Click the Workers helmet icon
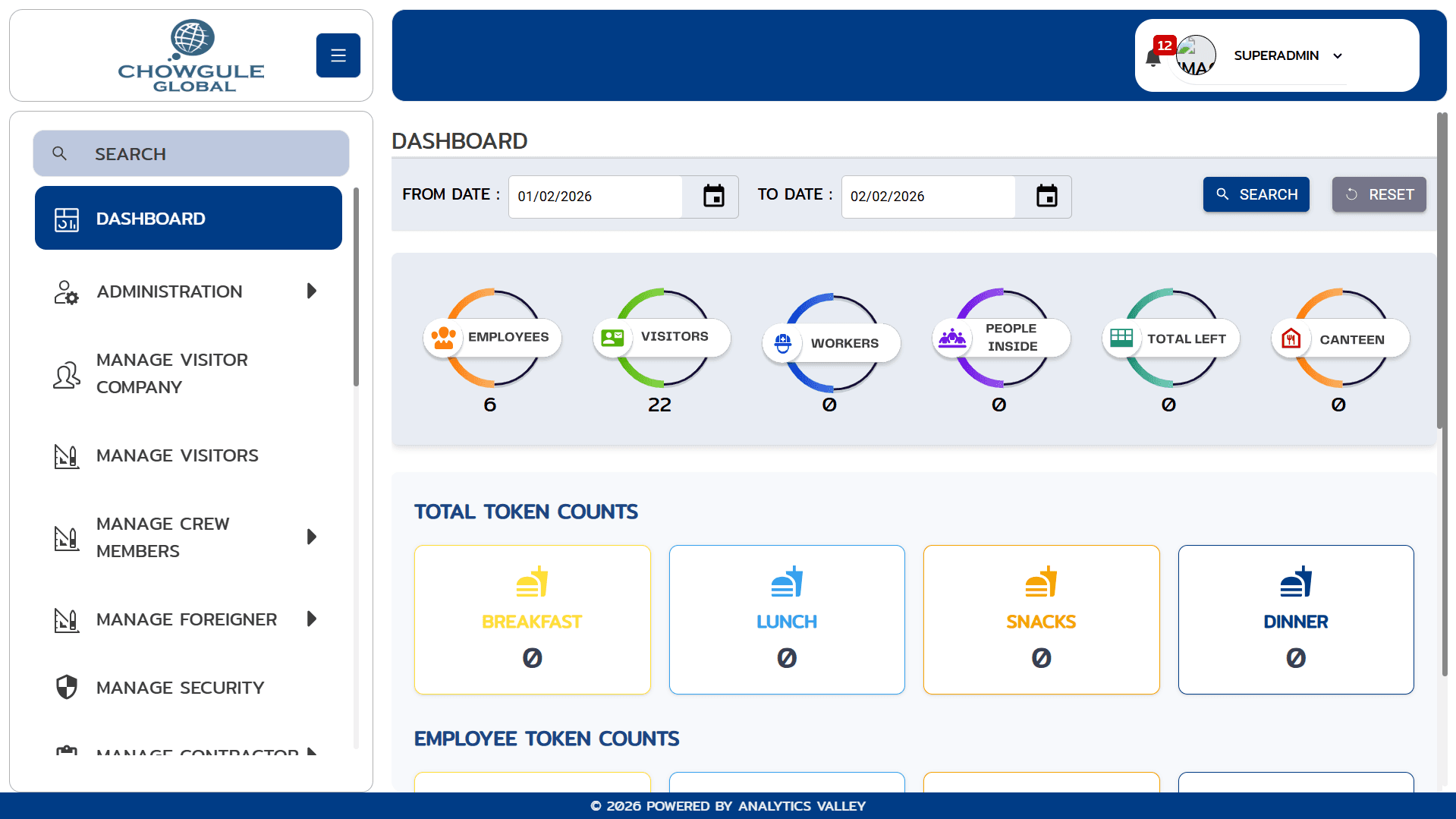Viewport: 1456px width, 819px height. 783,344
